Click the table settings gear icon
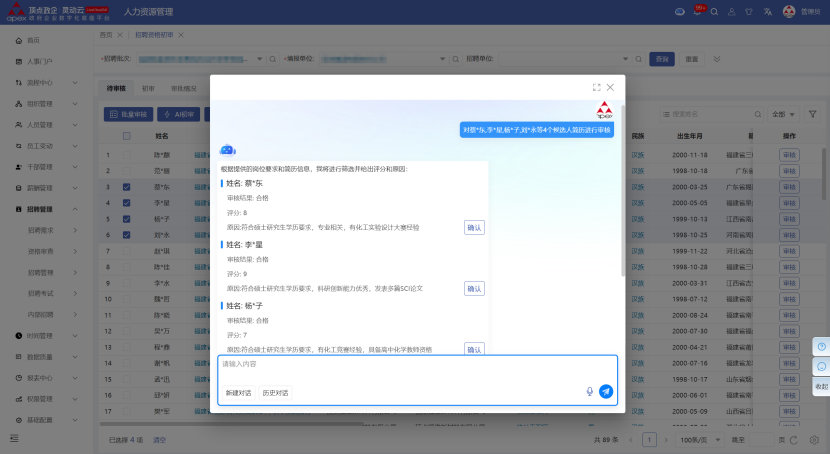This screenshot has height=454, width=830. [x=814, y=439]
